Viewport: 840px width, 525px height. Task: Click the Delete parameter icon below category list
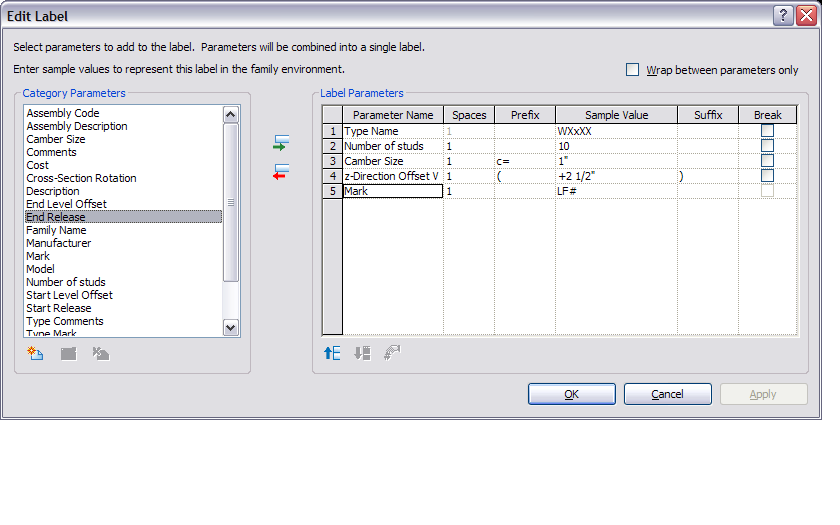[x=101, y=354]
